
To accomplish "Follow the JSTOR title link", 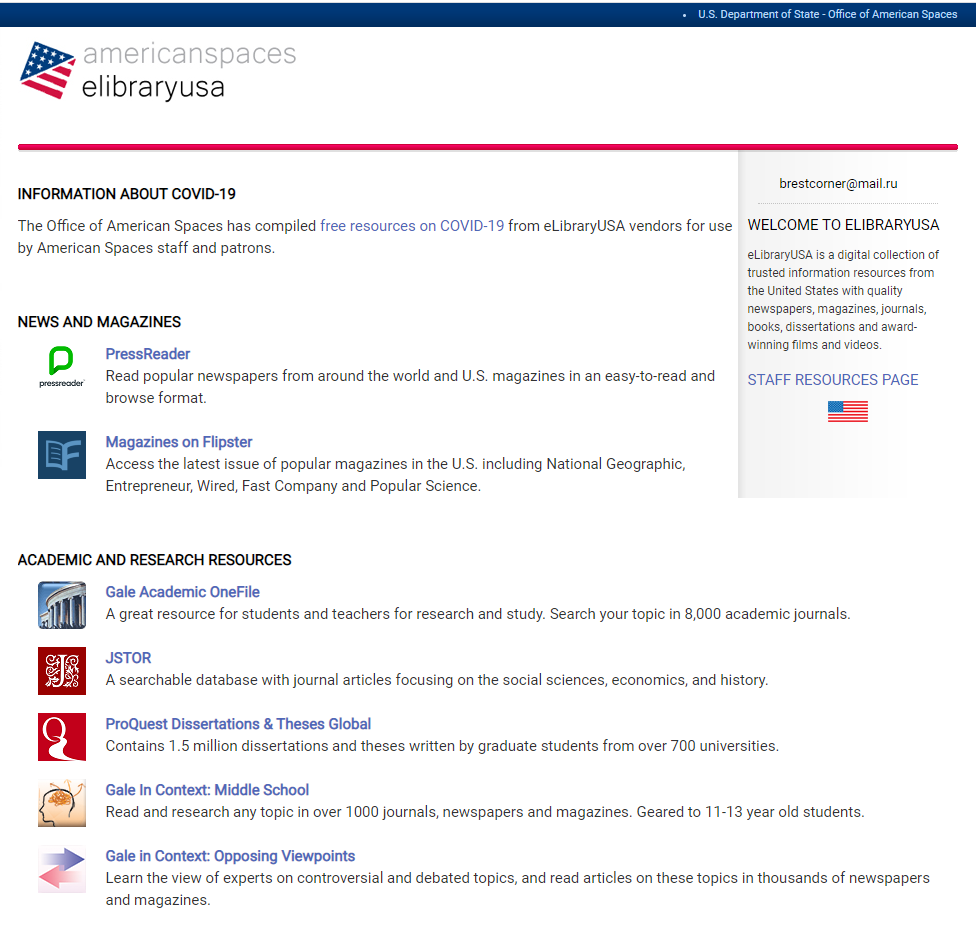I will click(128, 658).
